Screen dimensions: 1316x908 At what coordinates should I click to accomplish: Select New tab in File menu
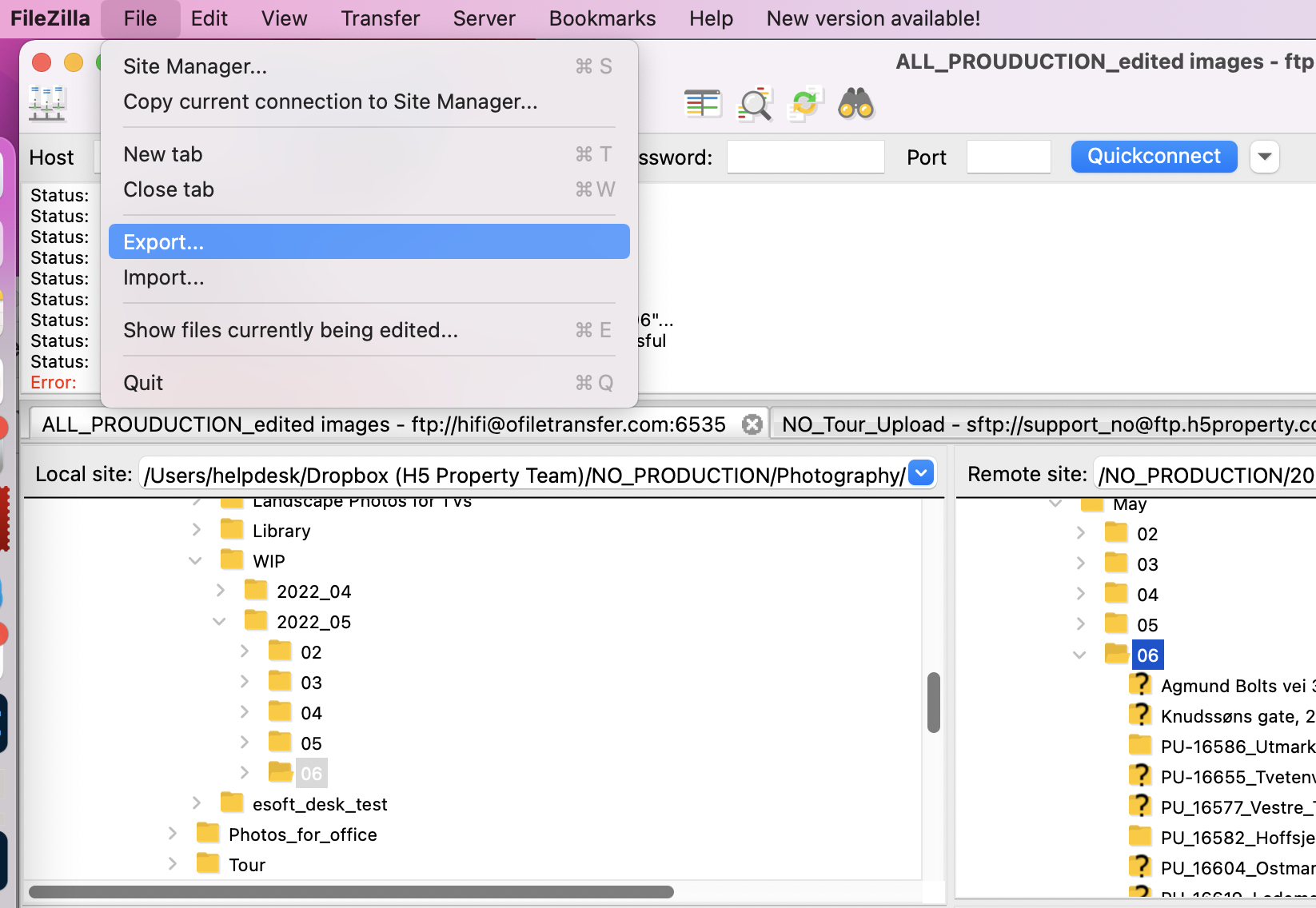[369, 154]
